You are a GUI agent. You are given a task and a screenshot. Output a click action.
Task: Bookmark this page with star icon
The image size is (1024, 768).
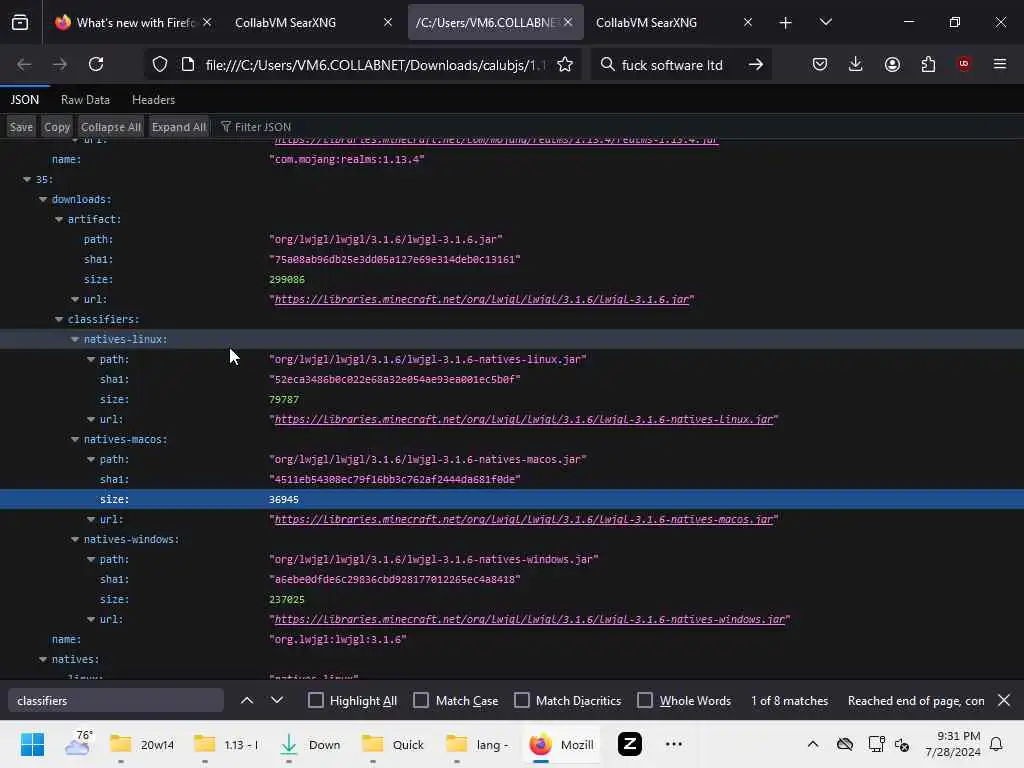click(565, 64)
